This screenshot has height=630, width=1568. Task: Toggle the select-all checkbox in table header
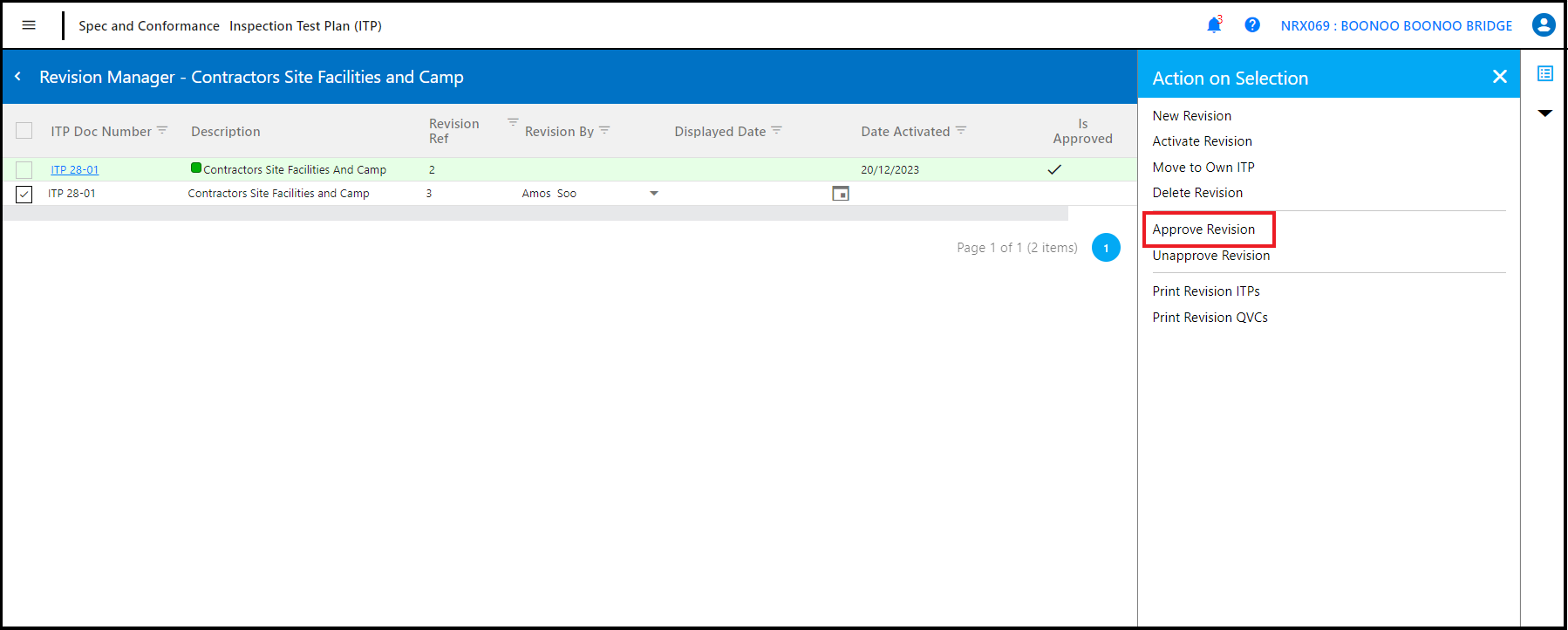[24, 131]
